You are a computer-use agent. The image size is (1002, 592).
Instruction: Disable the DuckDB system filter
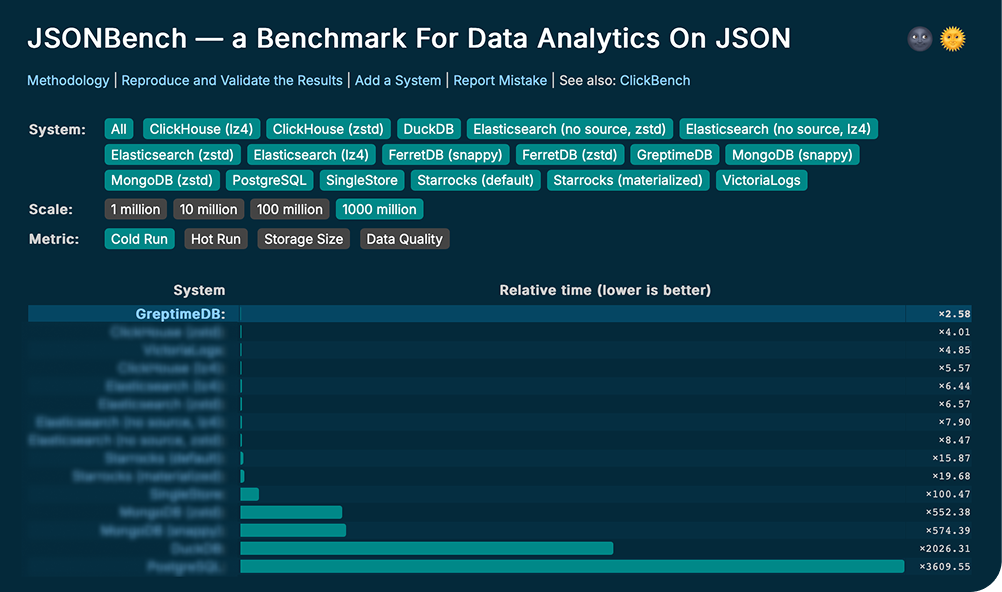click(429, 129)
